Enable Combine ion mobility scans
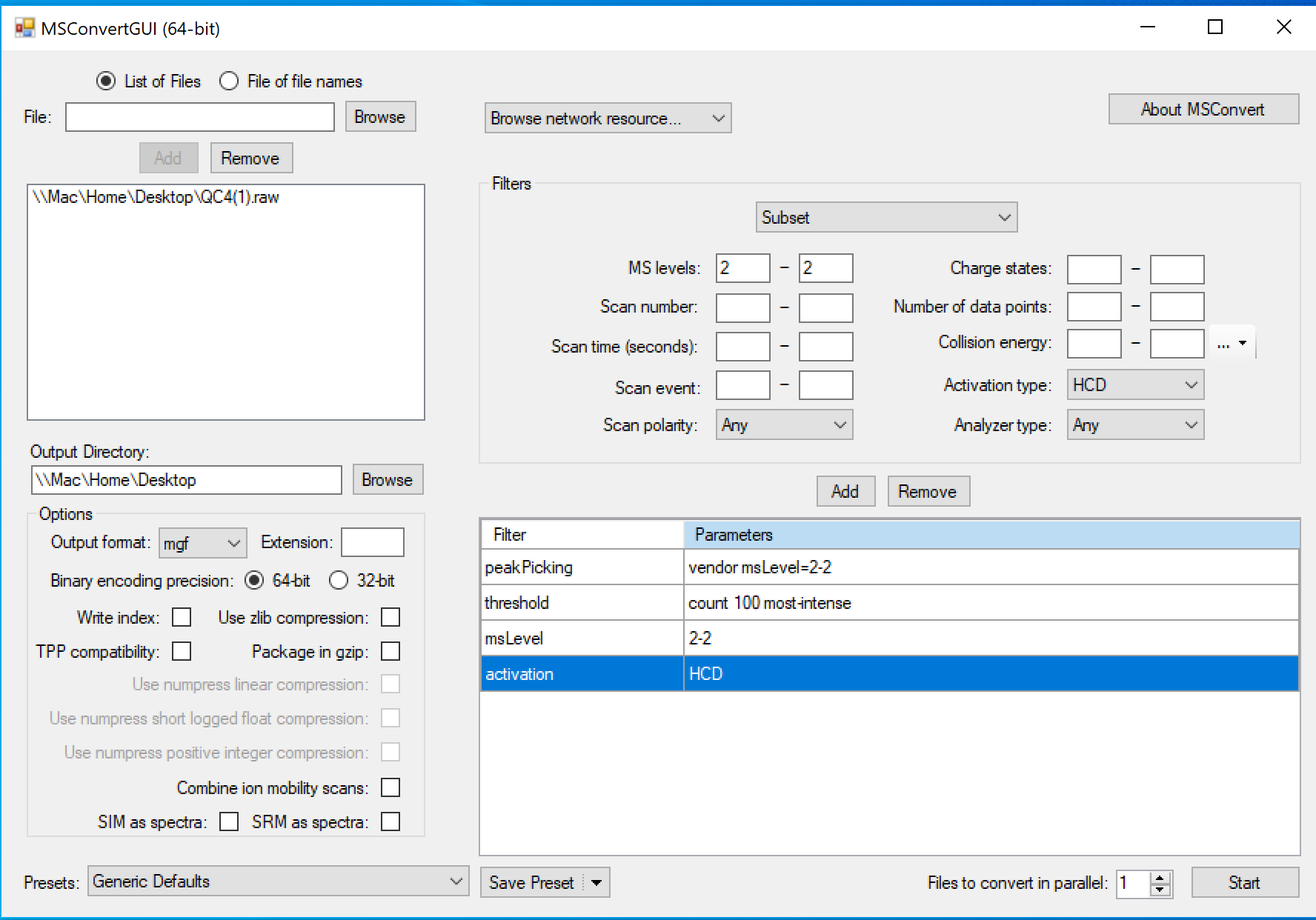Viewport: 1316px width, 920px height. tap(391, 787)
